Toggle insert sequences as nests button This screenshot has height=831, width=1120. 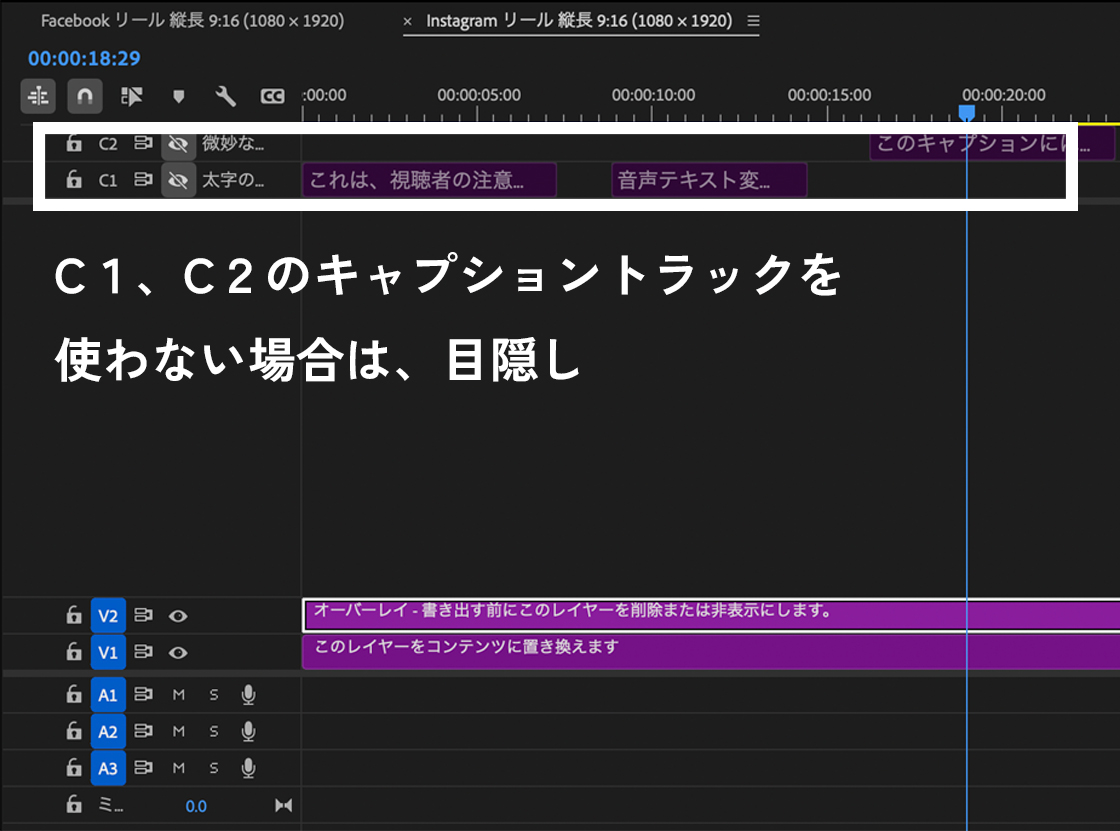coord(38,96)
